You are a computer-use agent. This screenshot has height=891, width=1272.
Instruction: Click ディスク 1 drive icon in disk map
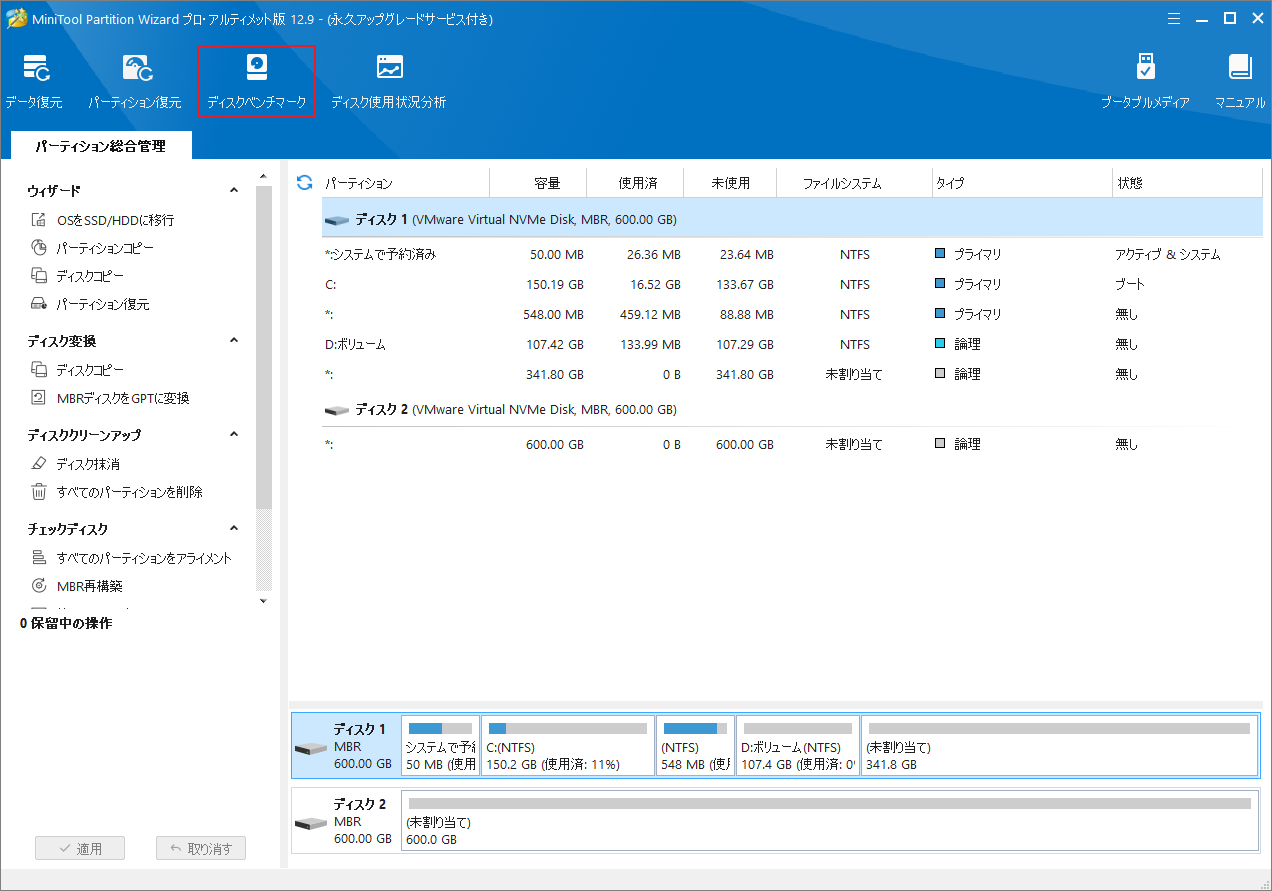[311, 749]
